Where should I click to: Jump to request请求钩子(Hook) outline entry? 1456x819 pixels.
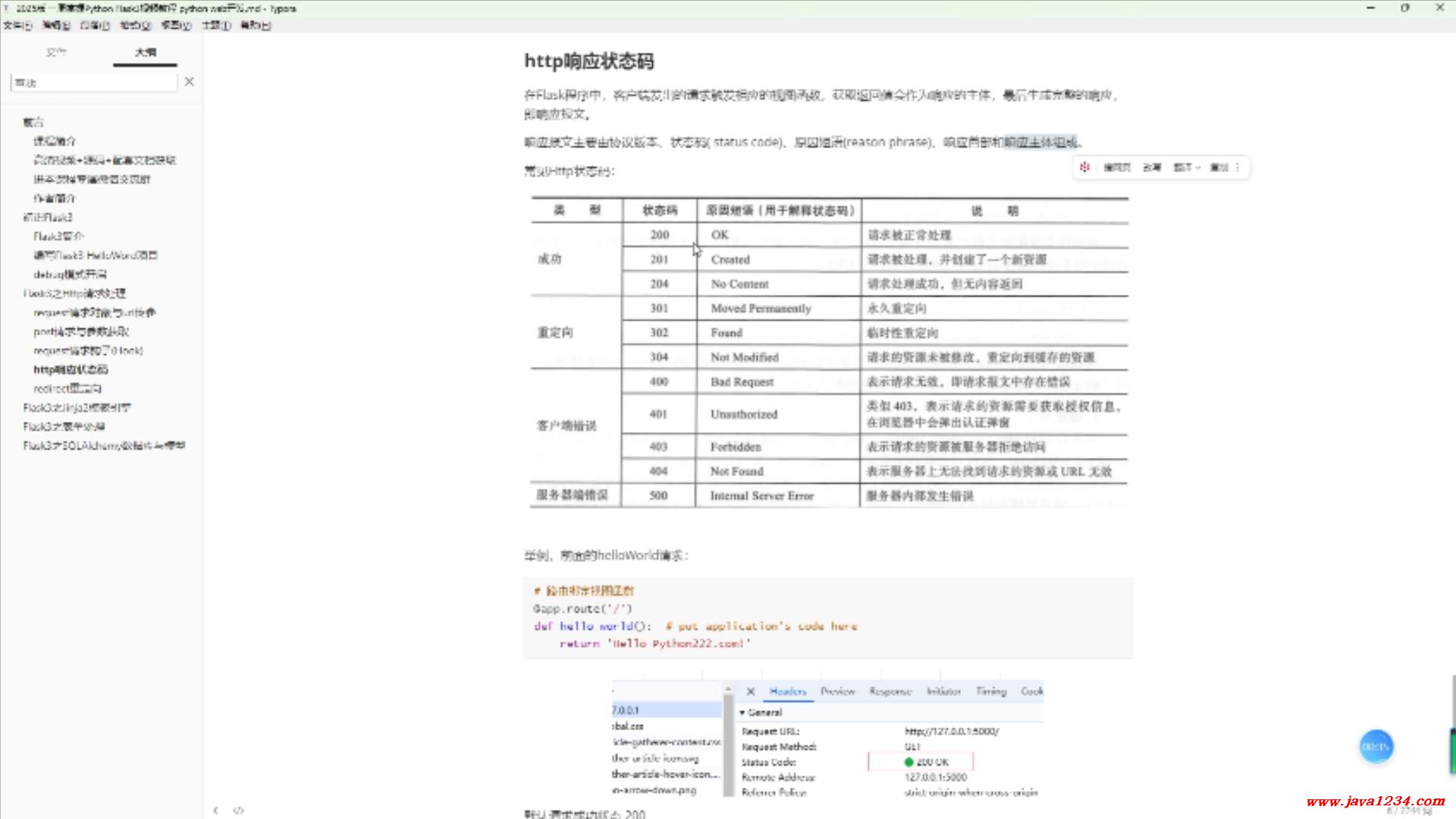[88, 350]
